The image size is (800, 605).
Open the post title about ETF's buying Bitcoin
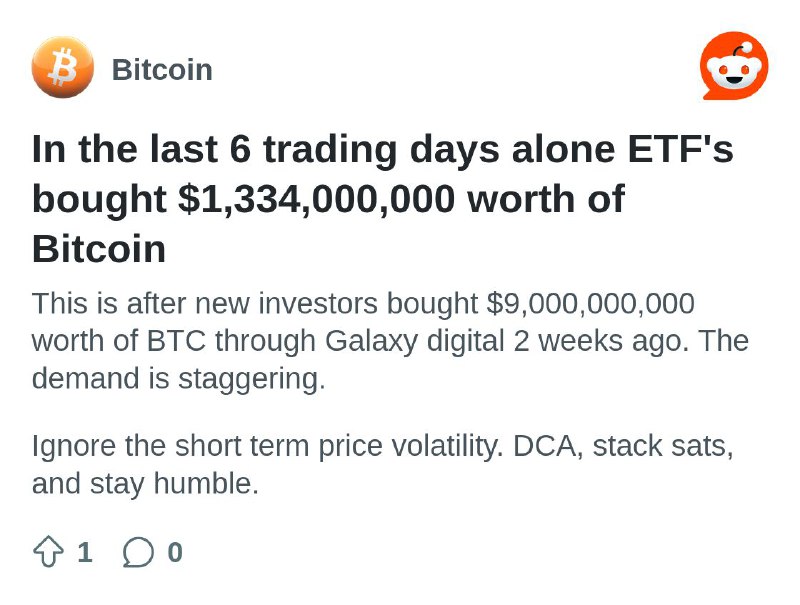(383, 198)
